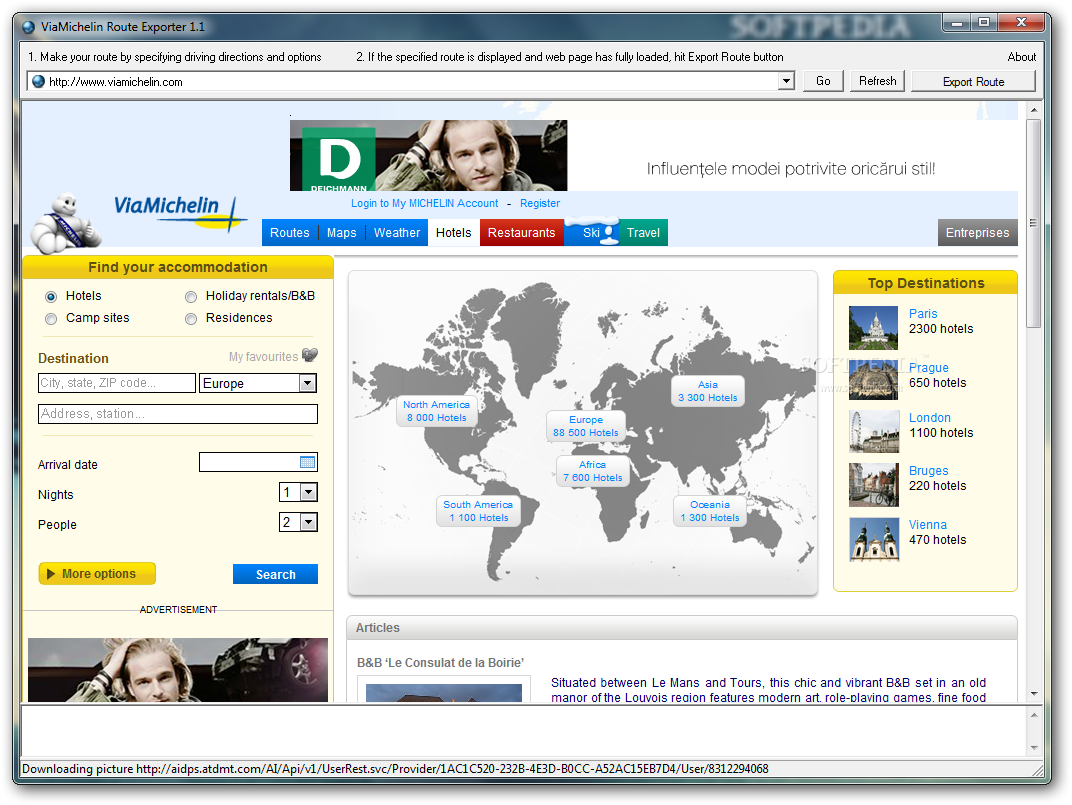Screen dimensions: 1072x805
Task: Click the Vienna thumbnail image
Action: pos(874,539)
